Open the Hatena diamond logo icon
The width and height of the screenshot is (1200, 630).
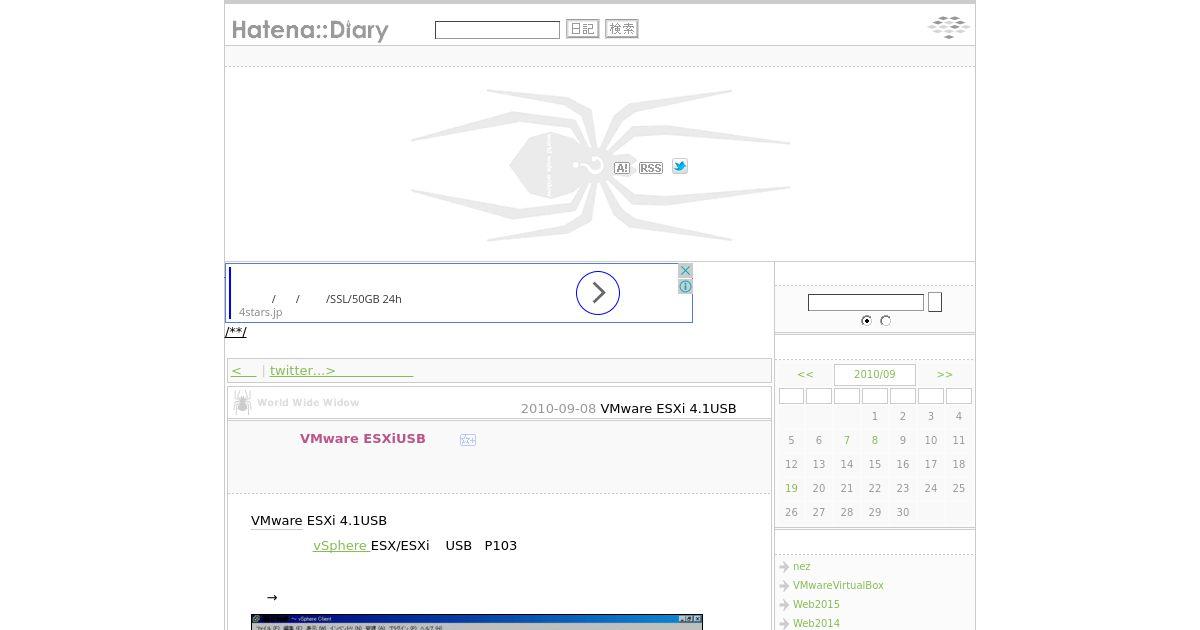(949, 27)
